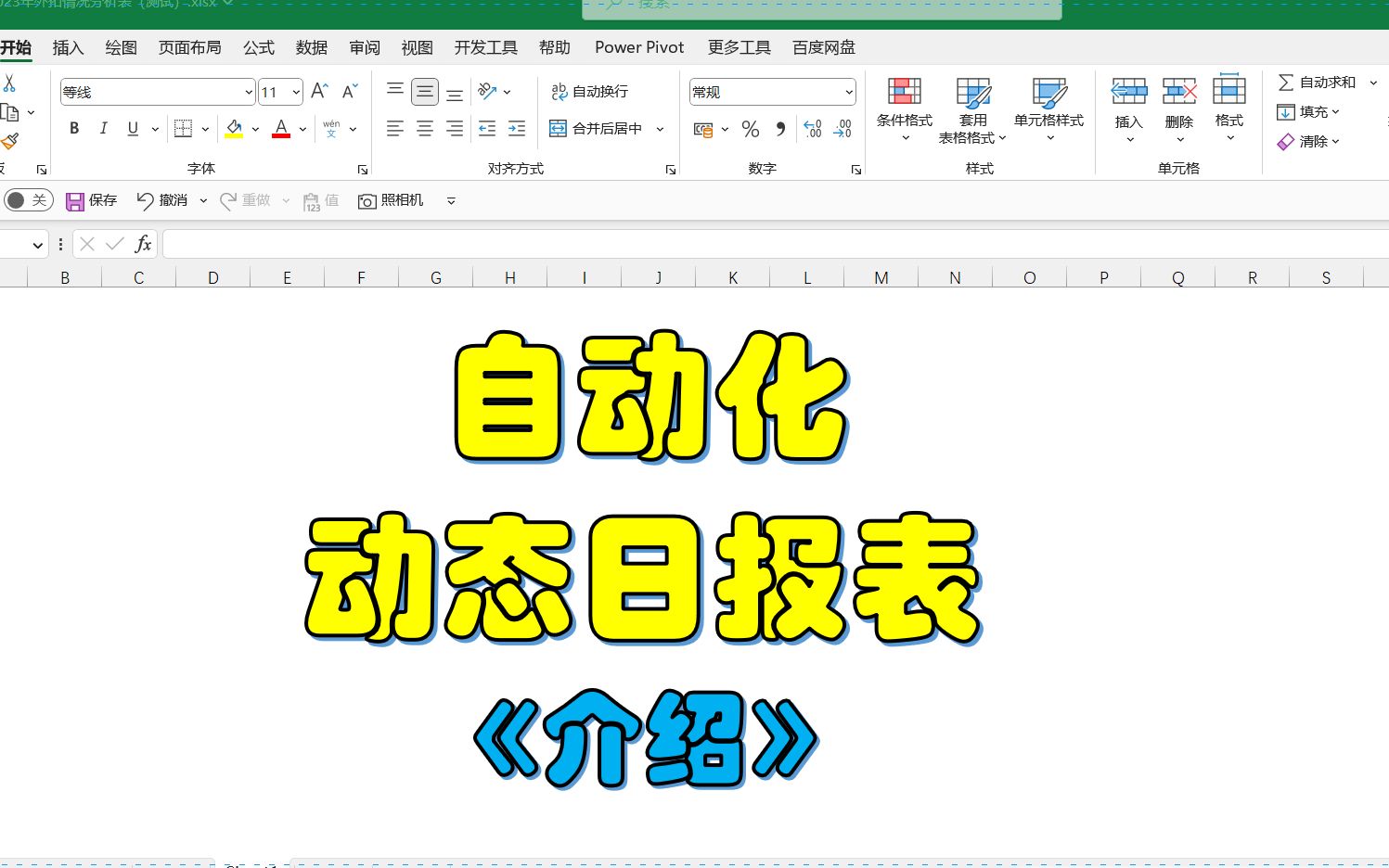Switch to the 公式 tab
The image size is (1389, 868).
pos(259,47)
